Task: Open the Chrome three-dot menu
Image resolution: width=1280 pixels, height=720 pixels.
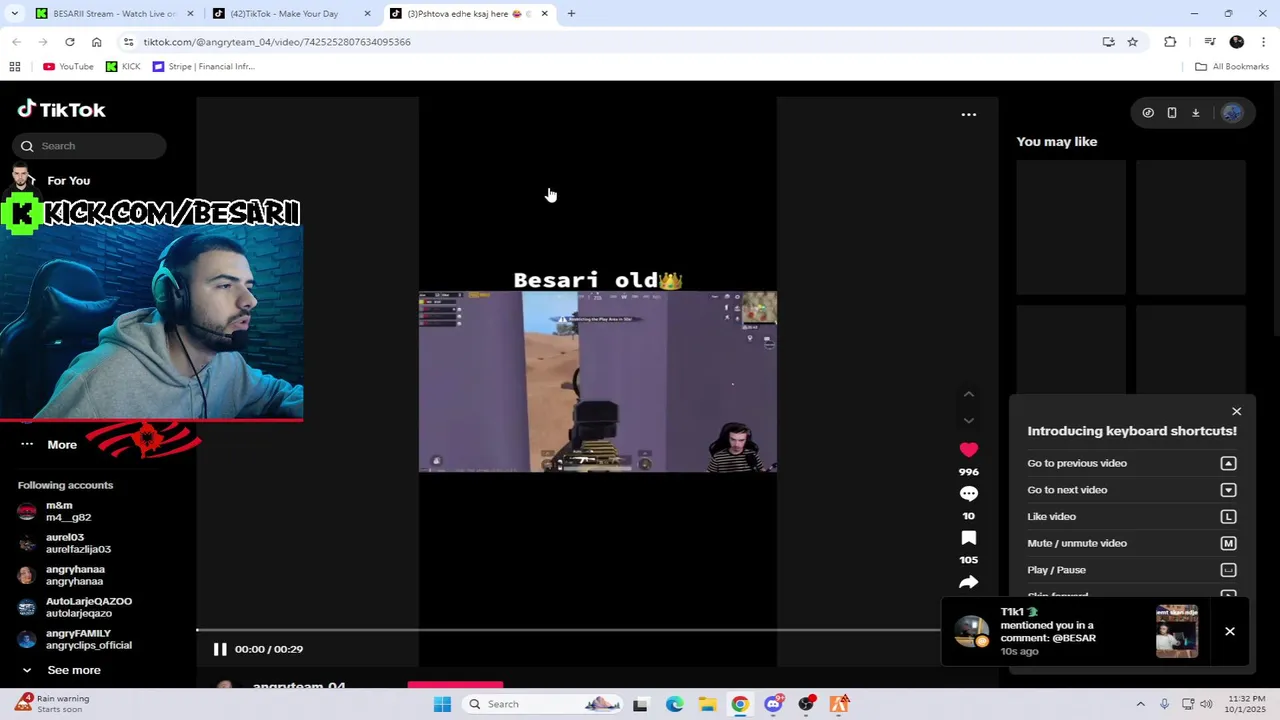Action: pyautogui.click(x=1263, y=42)
